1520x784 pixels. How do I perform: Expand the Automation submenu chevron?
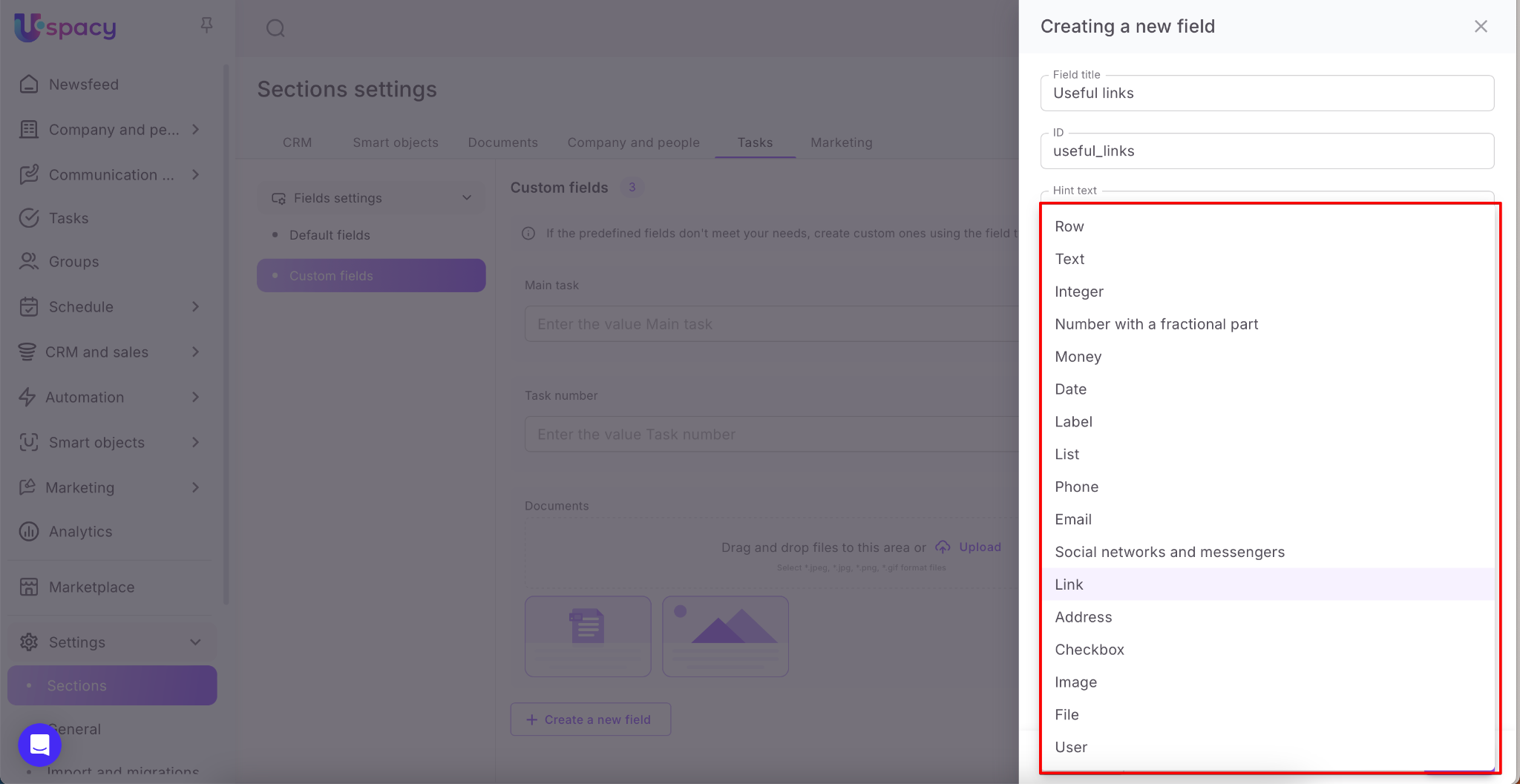(196, 398)
